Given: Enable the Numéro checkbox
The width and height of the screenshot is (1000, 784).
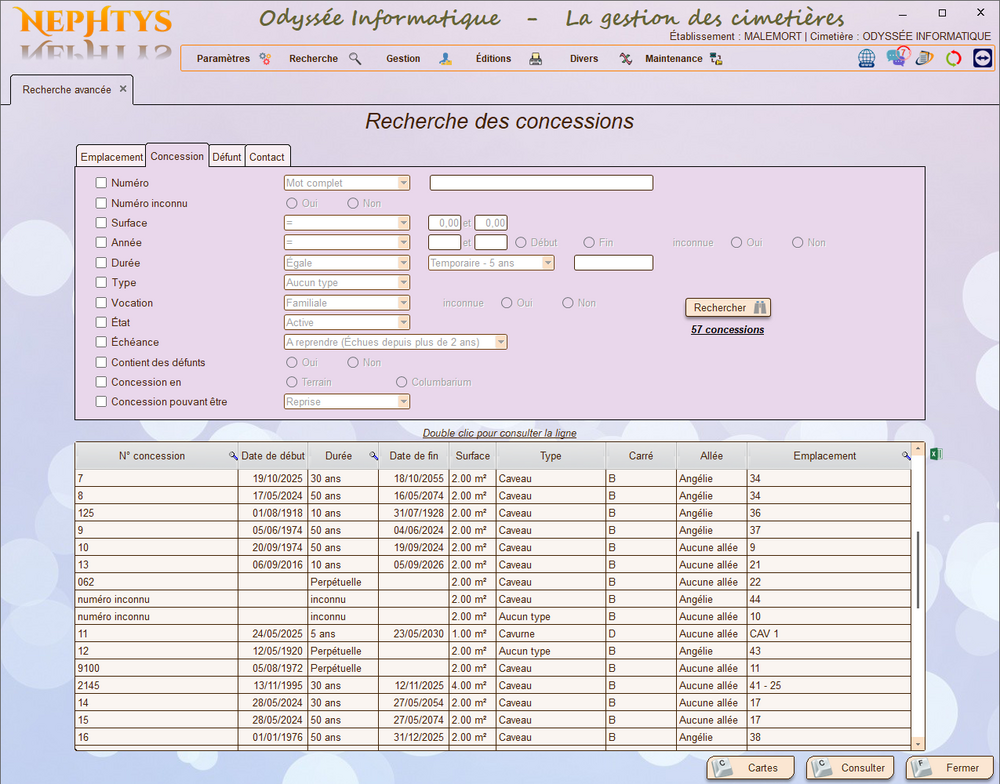Looking at the screenshot, I should pos(101,183).
